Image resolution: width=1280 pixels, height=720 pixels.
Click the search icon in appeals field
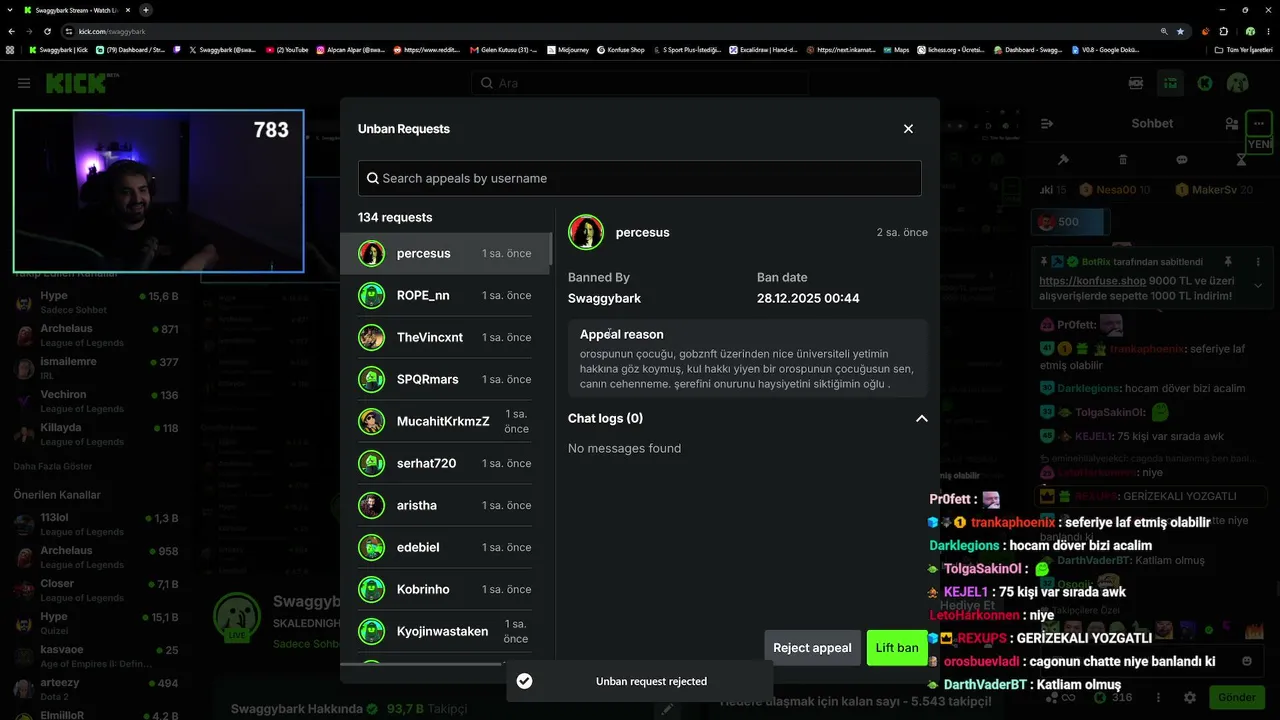(x=372, y=178)
